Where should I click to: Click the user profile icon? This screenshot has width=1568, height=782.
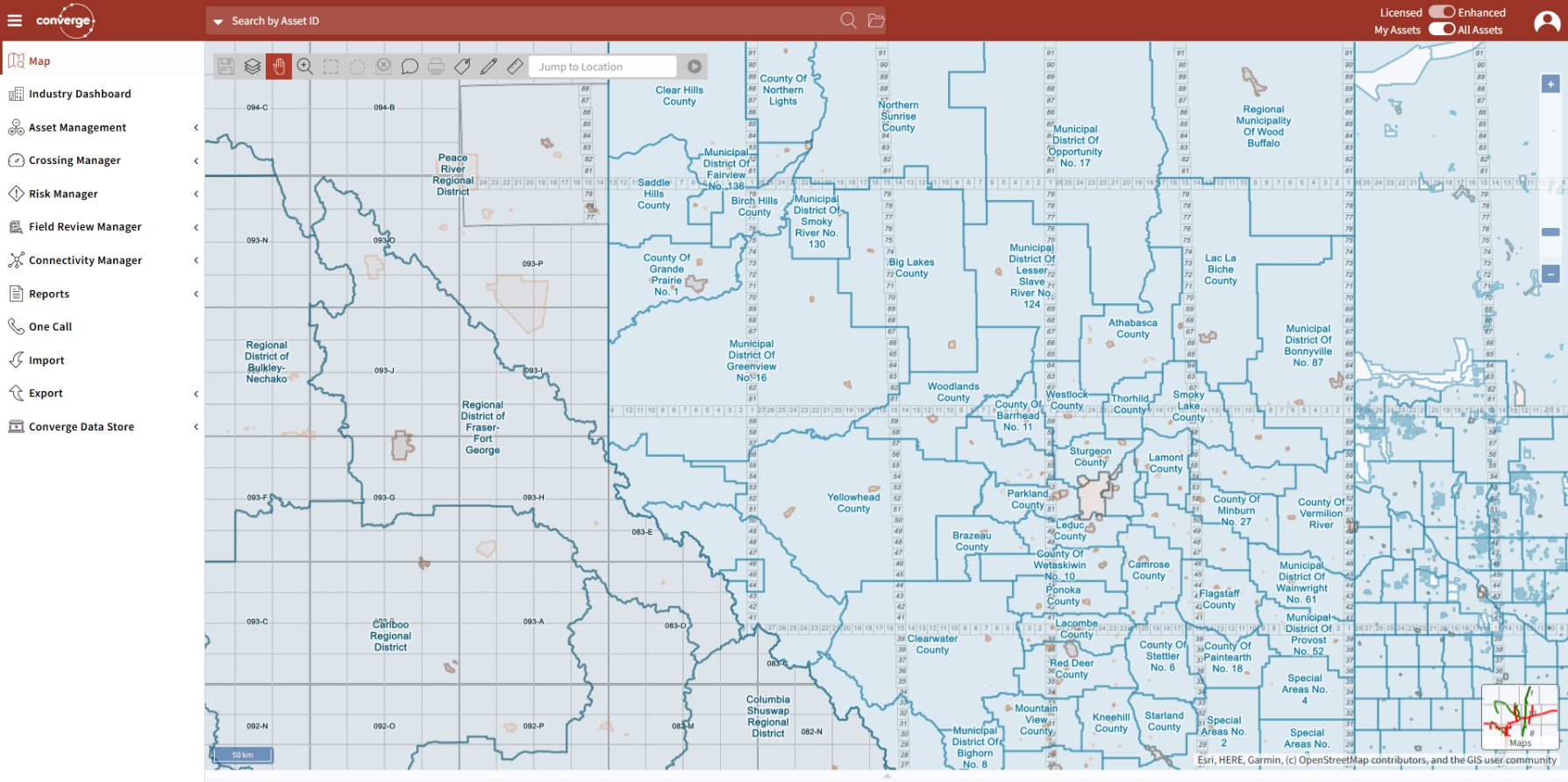coord(1546,21)
